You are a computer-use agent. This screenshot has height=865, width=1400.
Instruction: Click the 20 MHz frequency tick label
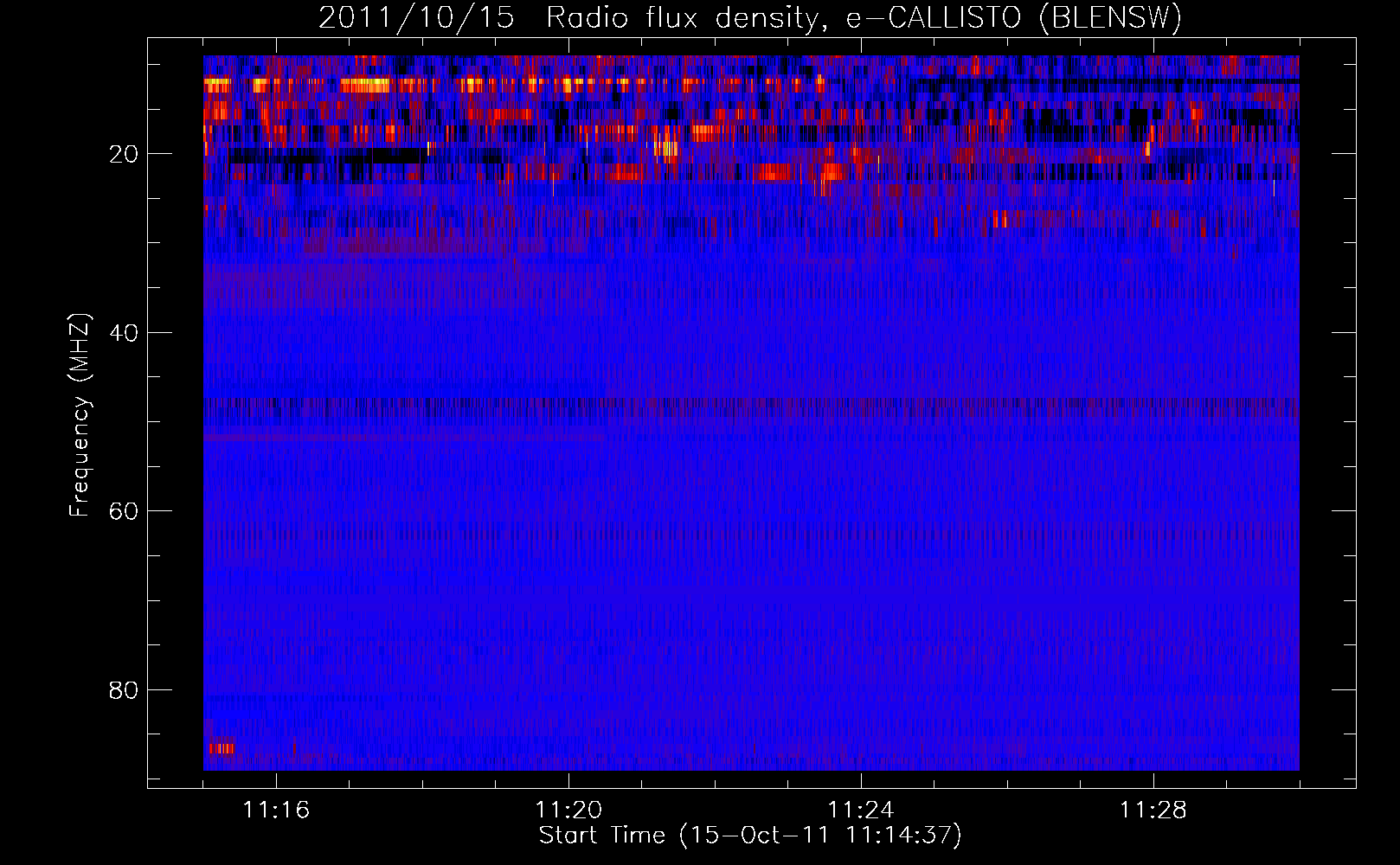[x=125, y=154]
